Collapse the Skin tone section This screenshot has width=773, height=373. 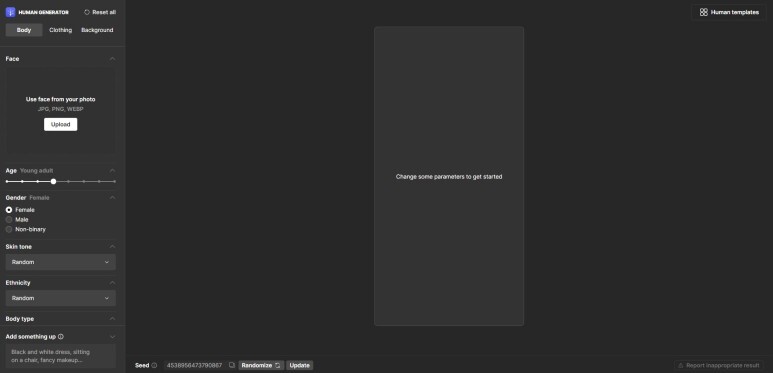pyautogui.click(x=112, y=246)
